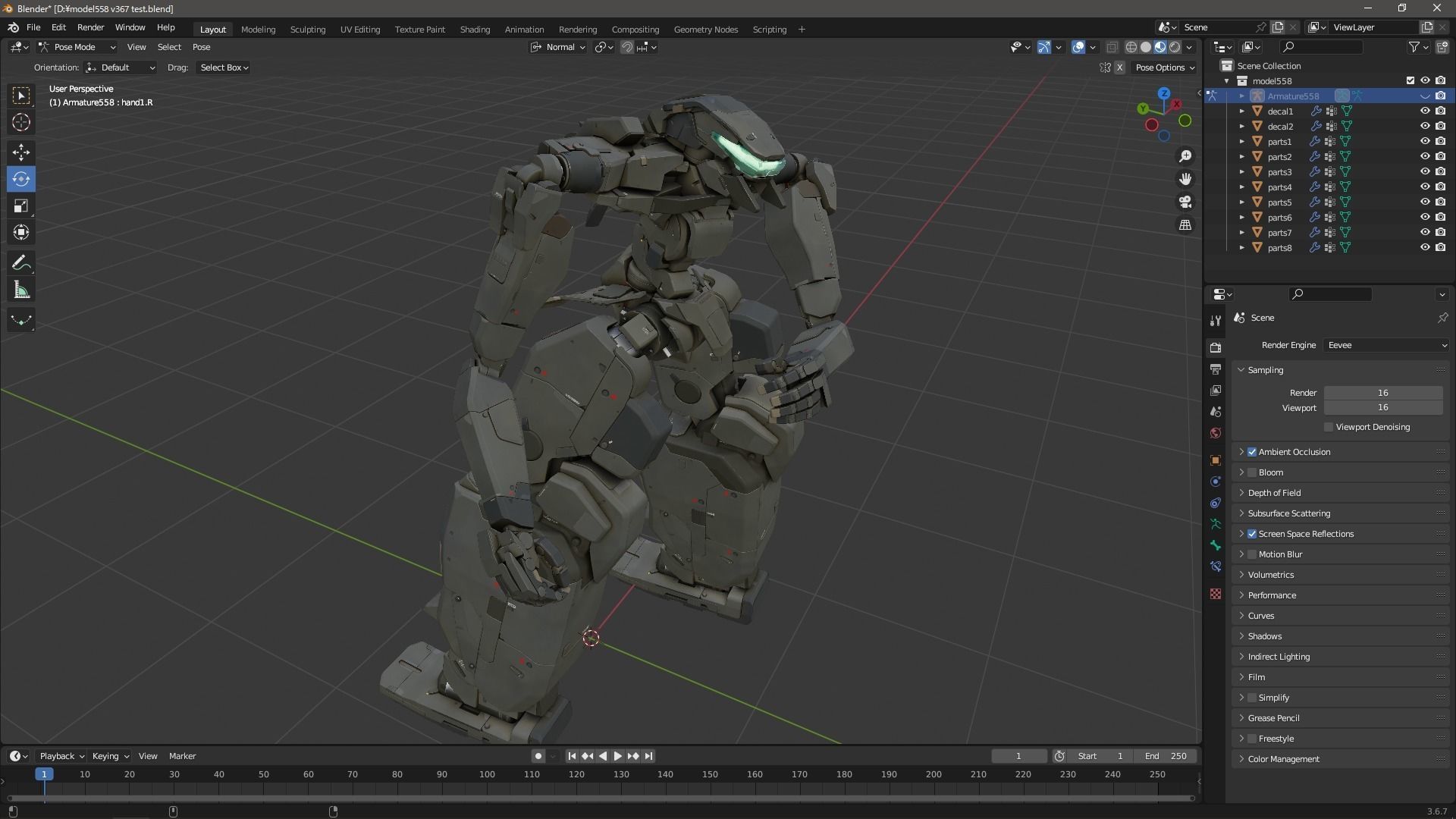Screen dimensions: 1456x819
Task: Select the Measure tool
Action: tap(21, 290)
